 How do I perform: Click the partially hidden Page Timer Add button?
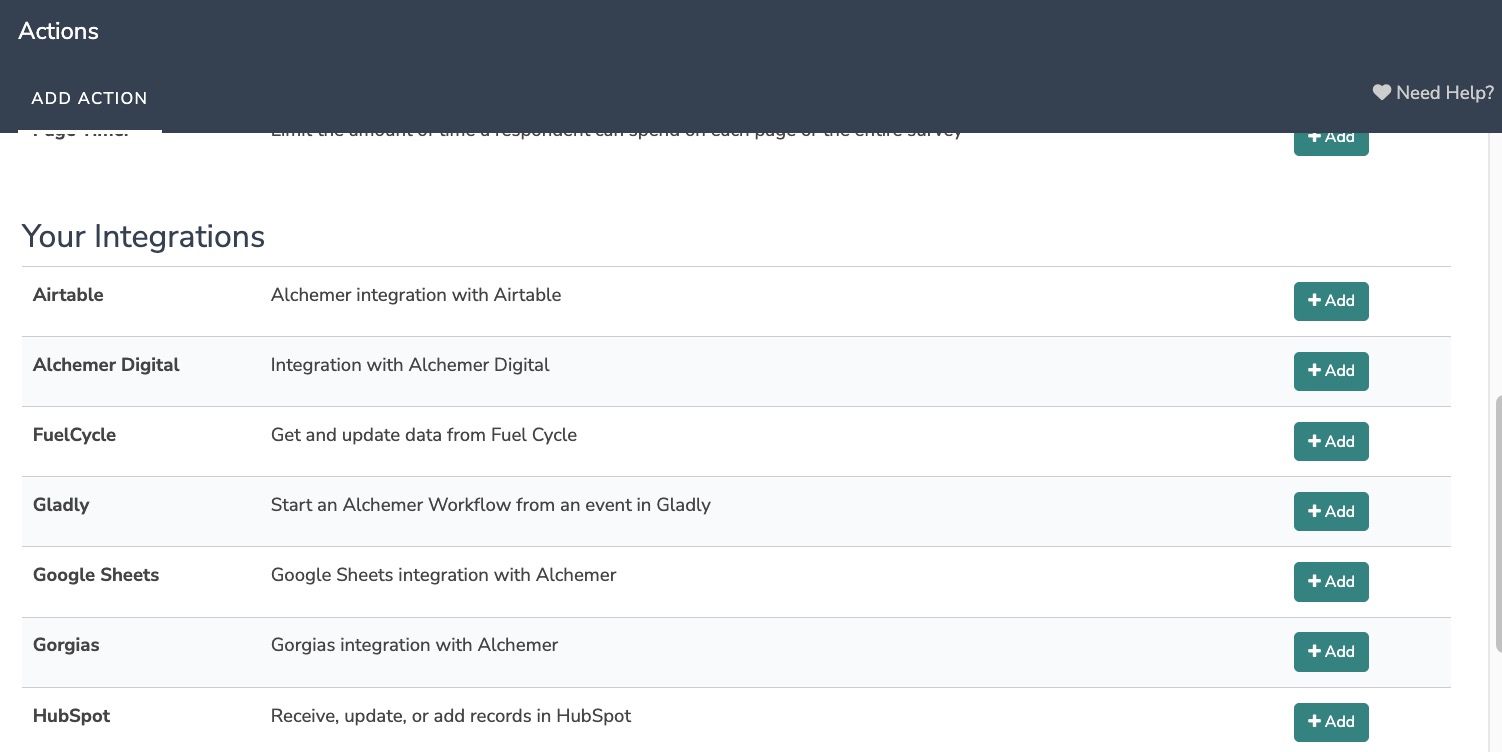[x=1330, y=143]
